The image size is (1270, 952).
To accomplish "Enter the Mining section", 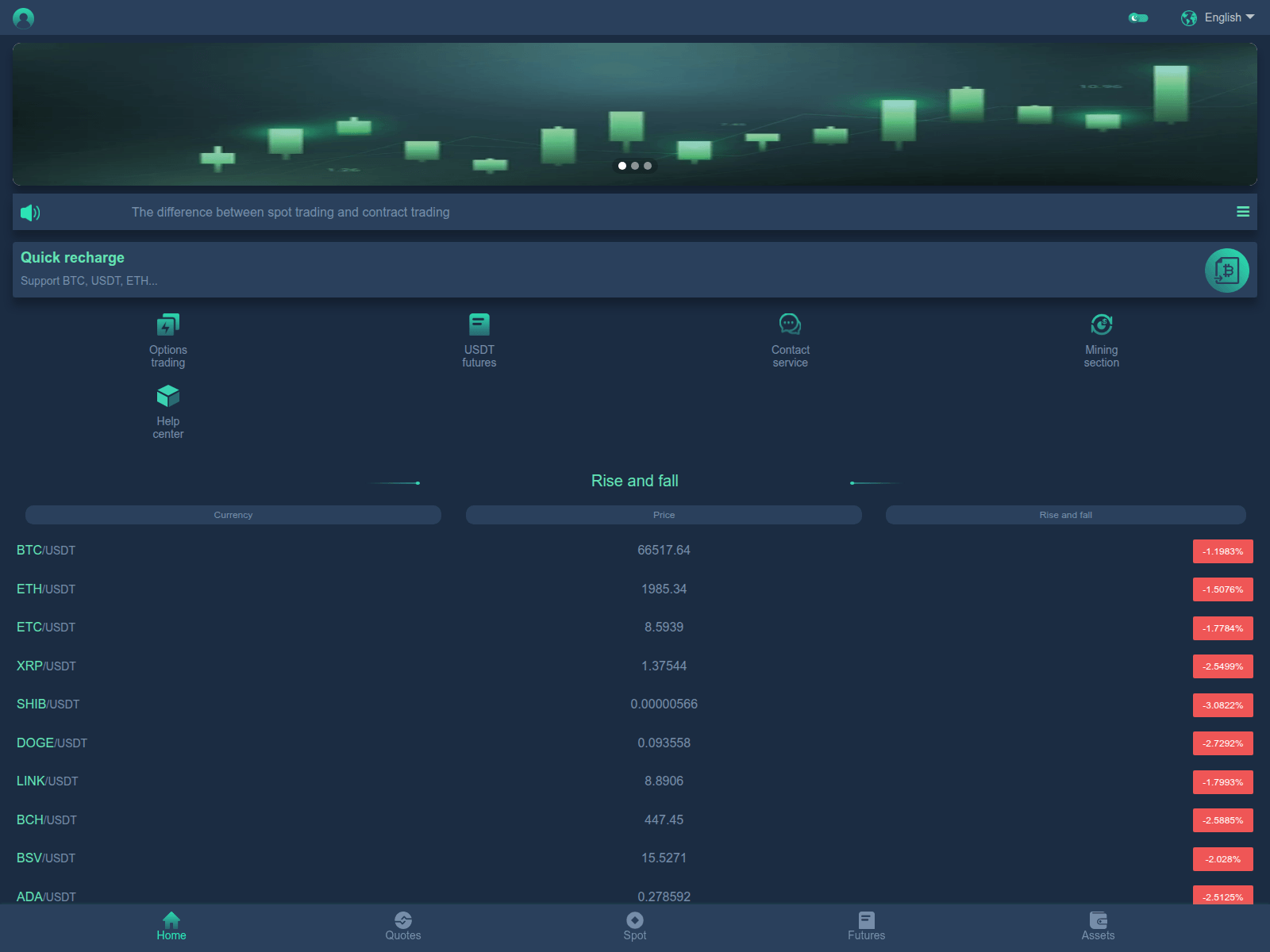I will (x=1101, y=340).
